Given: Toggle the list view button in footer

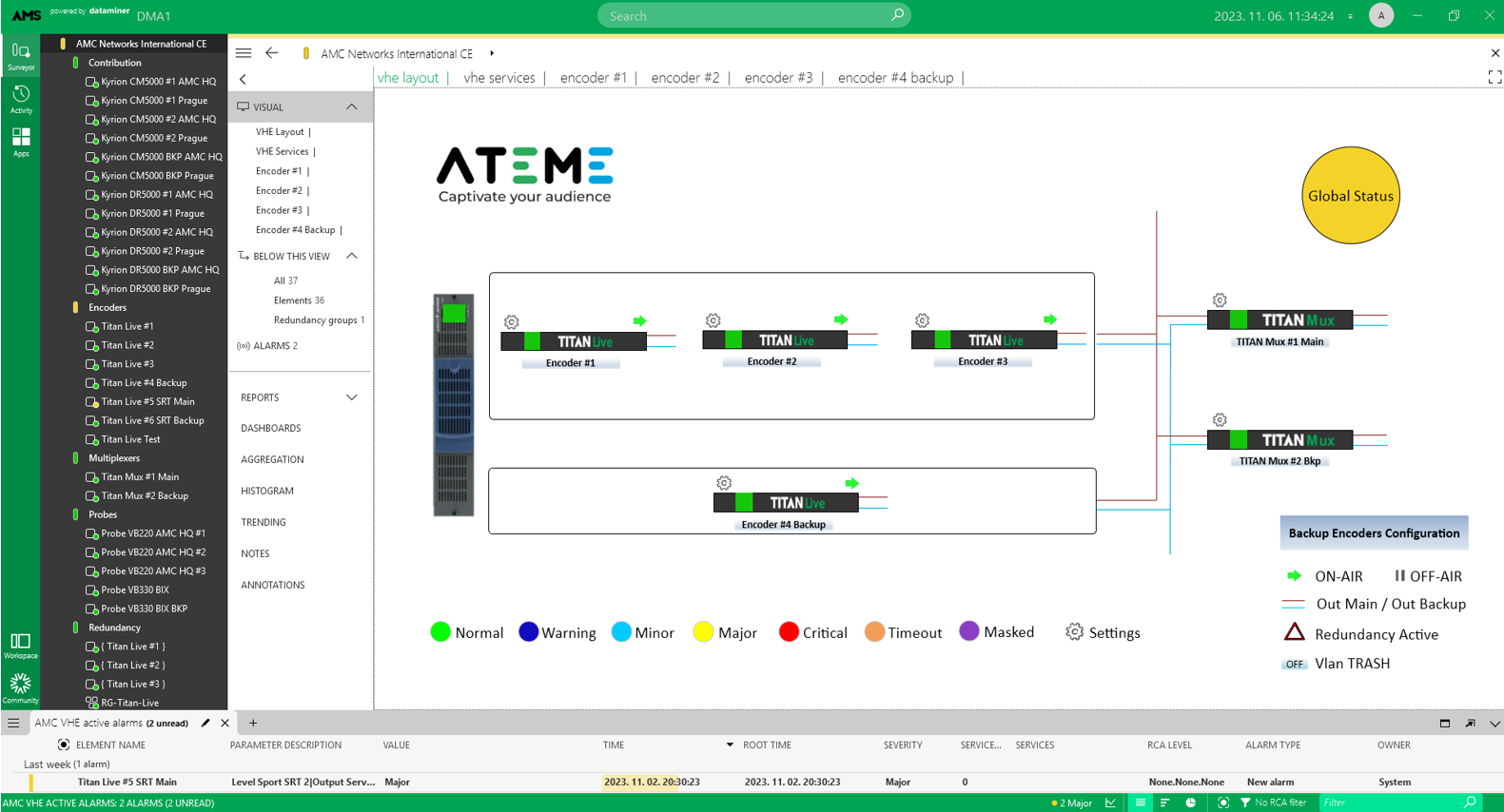Looking at the screenshot, I should pyautogui.click(x=1140, y=802).
